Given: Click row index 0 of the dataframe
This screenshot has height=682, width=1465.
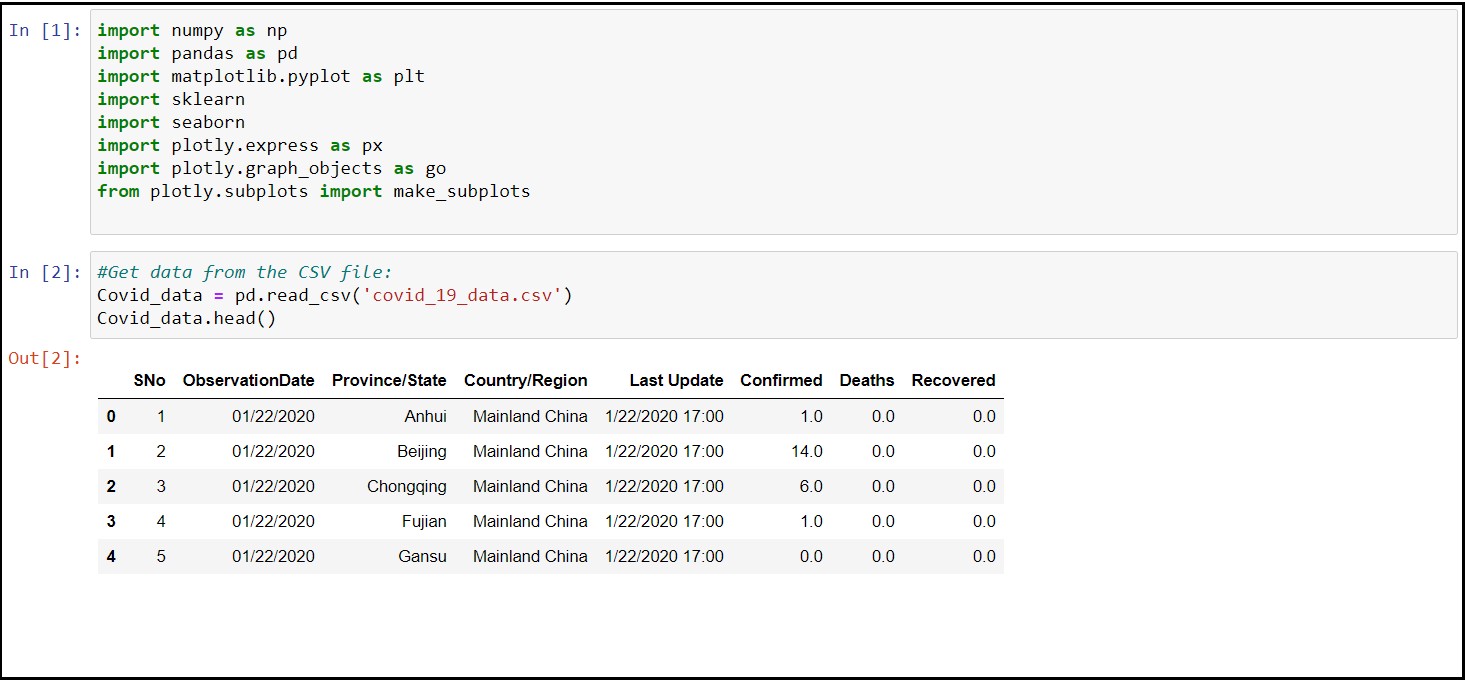Looking at the screenshot, I should pyautogui.click(x=111, y=416).
